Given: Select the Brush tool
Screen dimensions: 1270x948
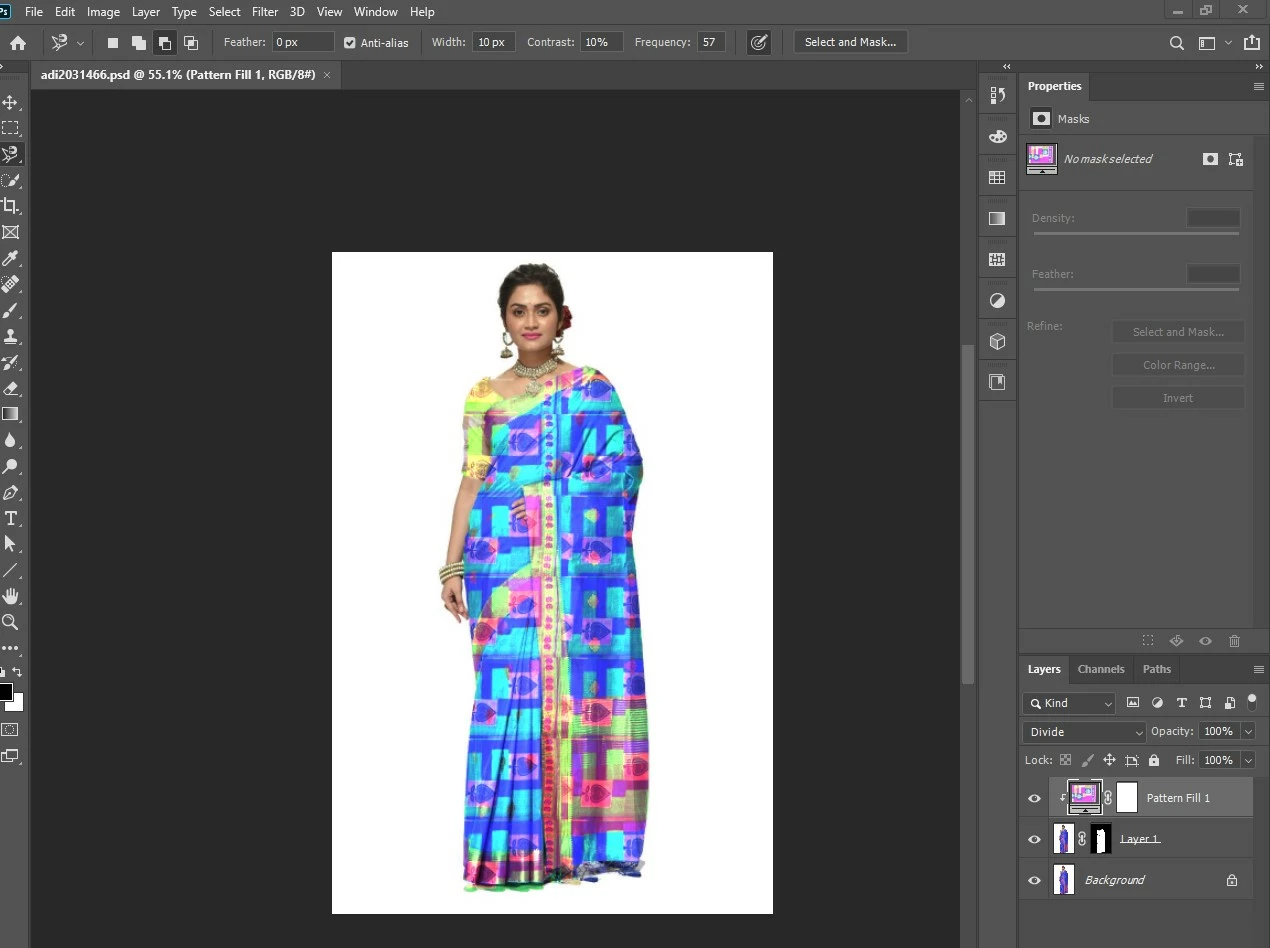Looking at the screenshot, I should (x=10, y=311).
